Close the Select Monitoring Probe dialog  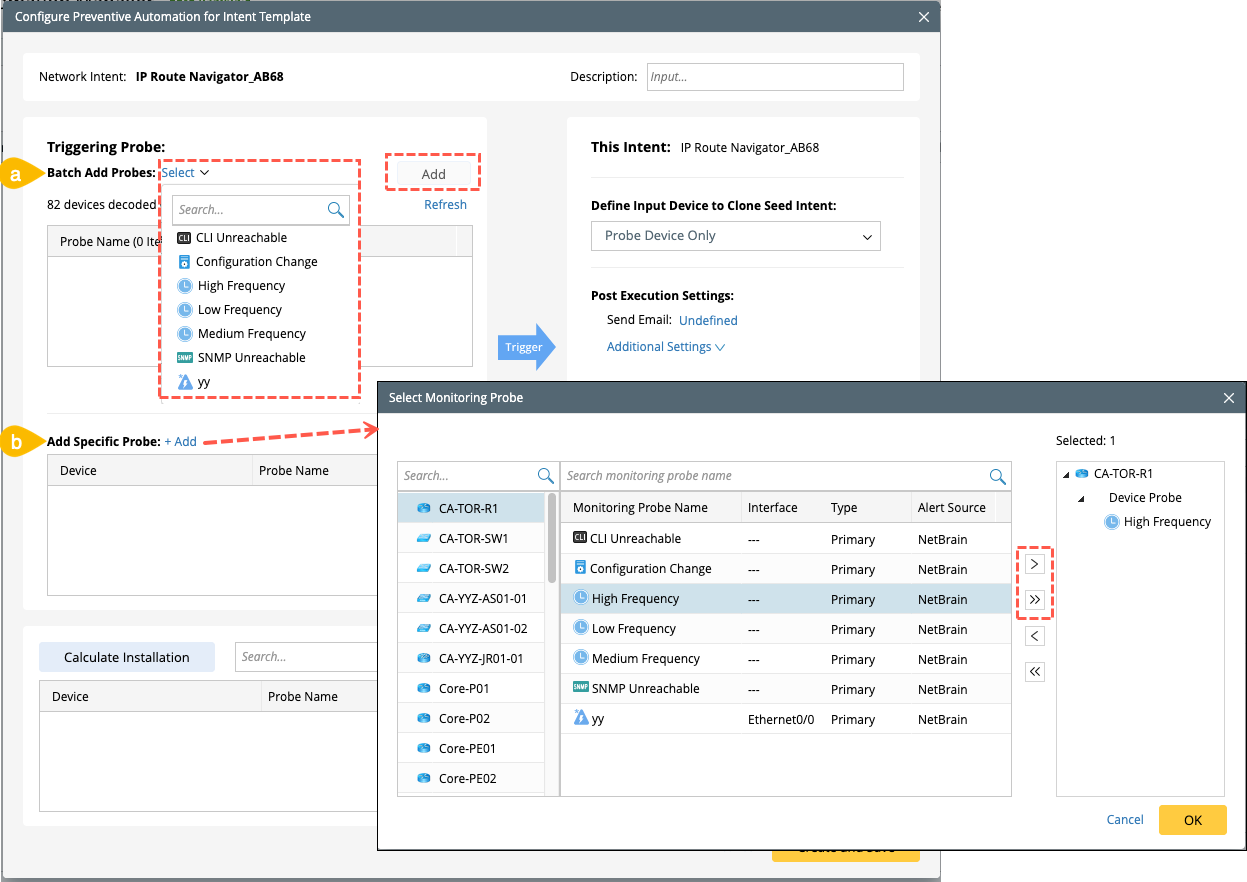coord(1229,398)
